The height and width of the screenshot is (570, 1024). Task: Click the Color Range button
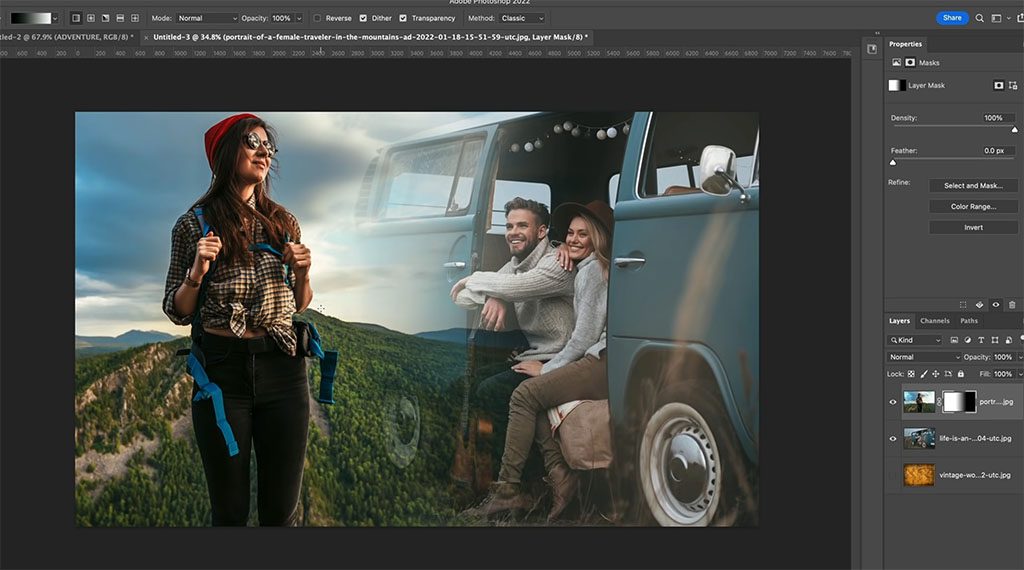pyautogui.click(x=973, y=206)
